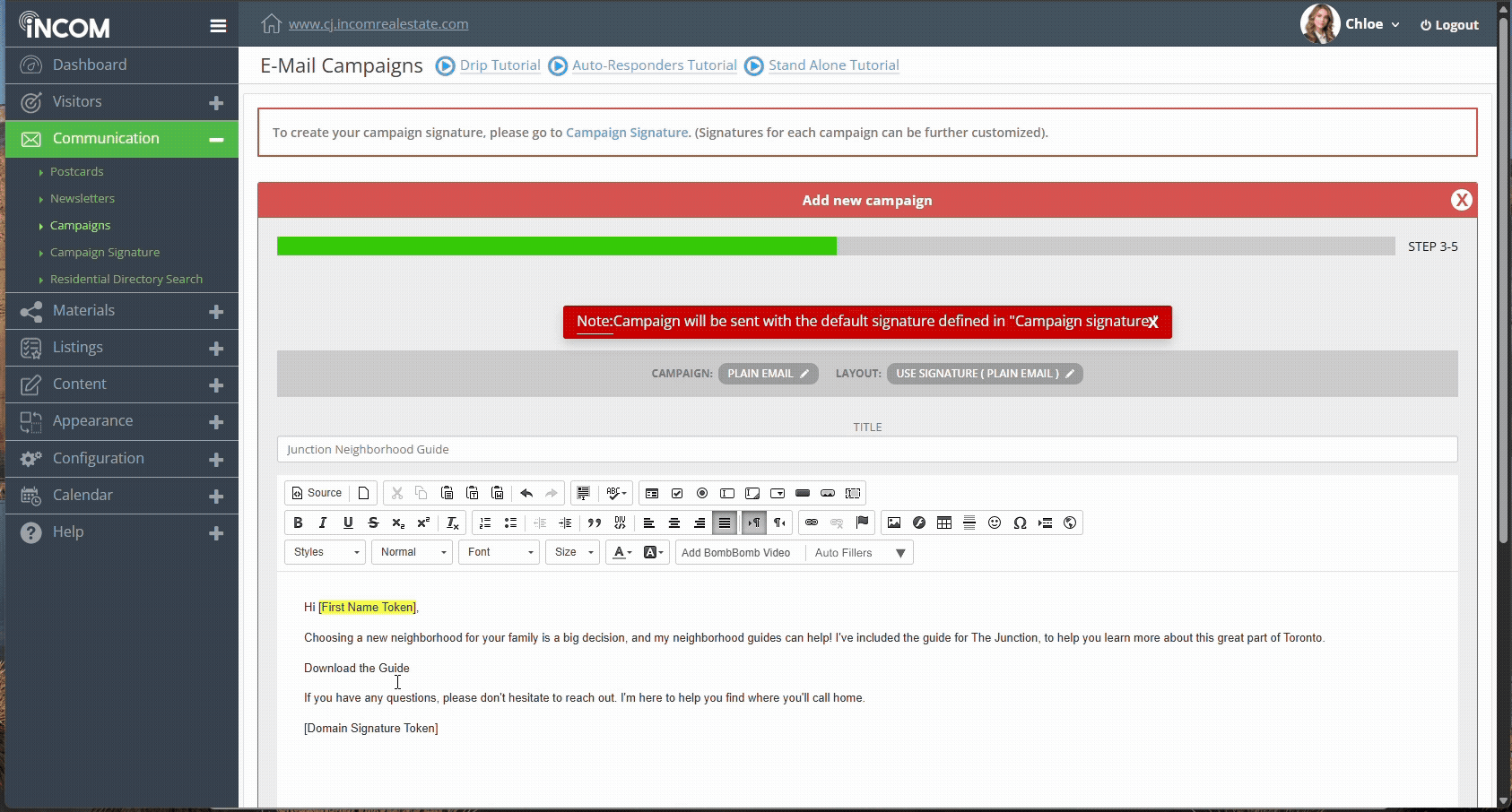
Task: Click the campaign Title input field
Action: pos(866,450)
